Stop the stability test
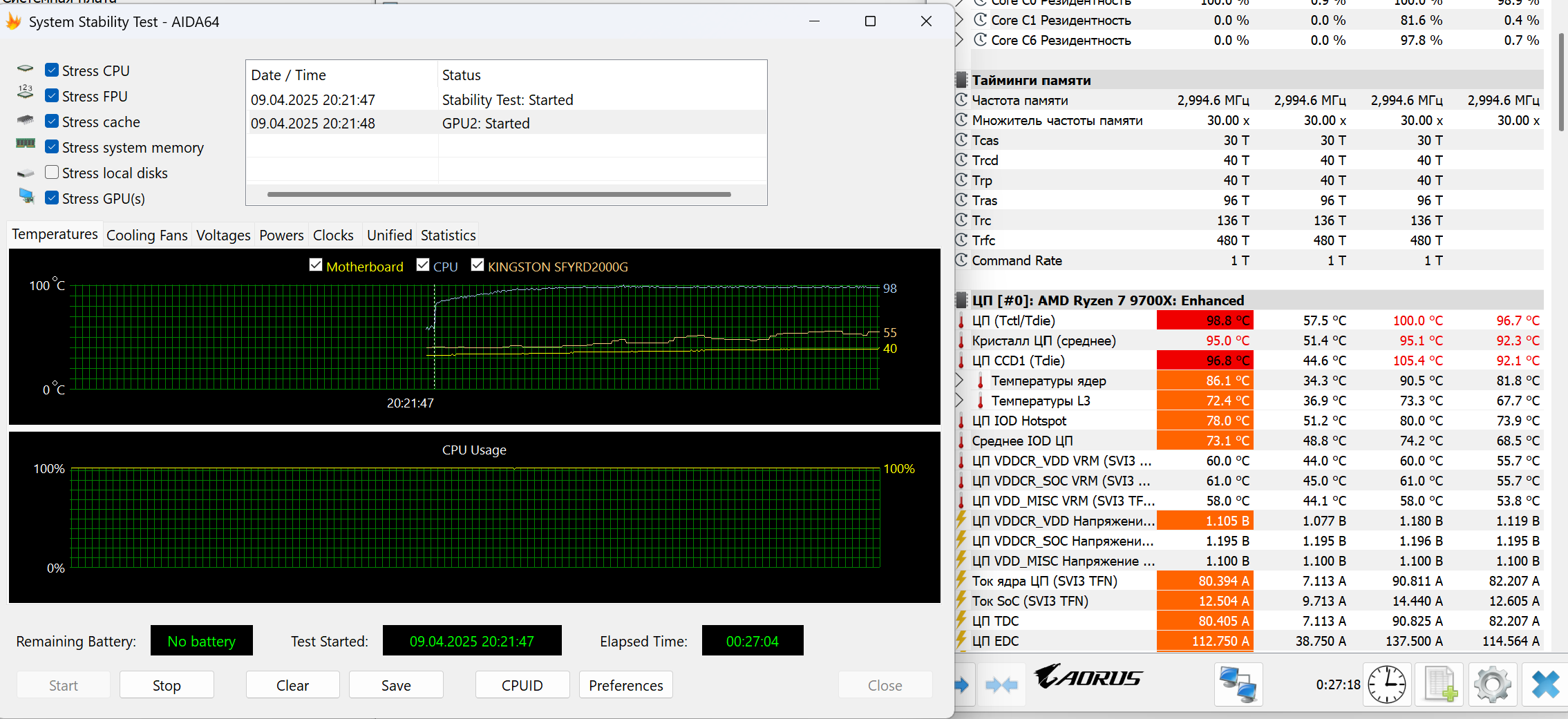The image size is (1568, 719). click(x=167, y=685)
